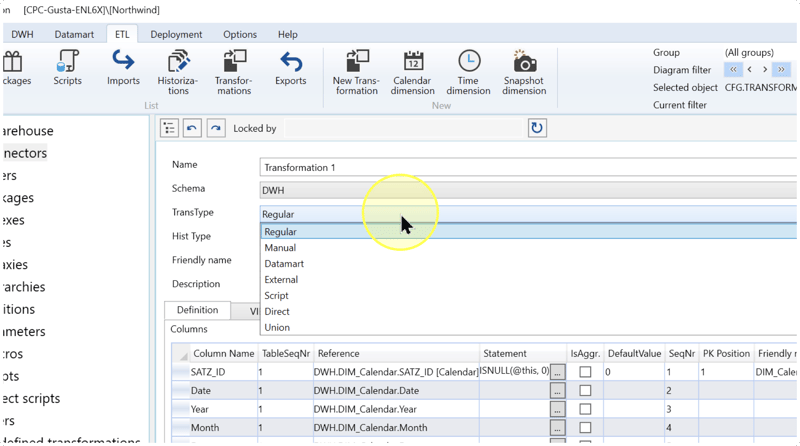Screen dimensions: 800x446
Task: Click the SATZ_ID column name cell
Action: (223, 372)
